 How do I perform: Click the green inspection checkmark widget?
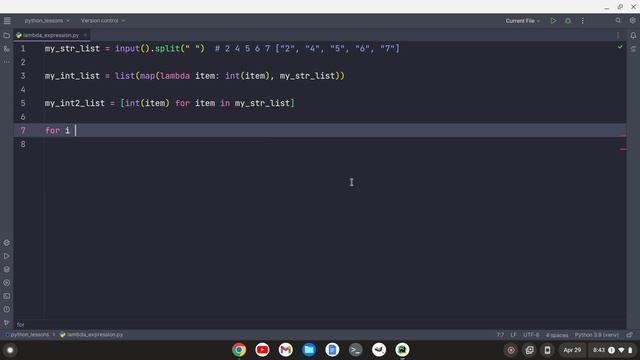[x=620, y=47]
